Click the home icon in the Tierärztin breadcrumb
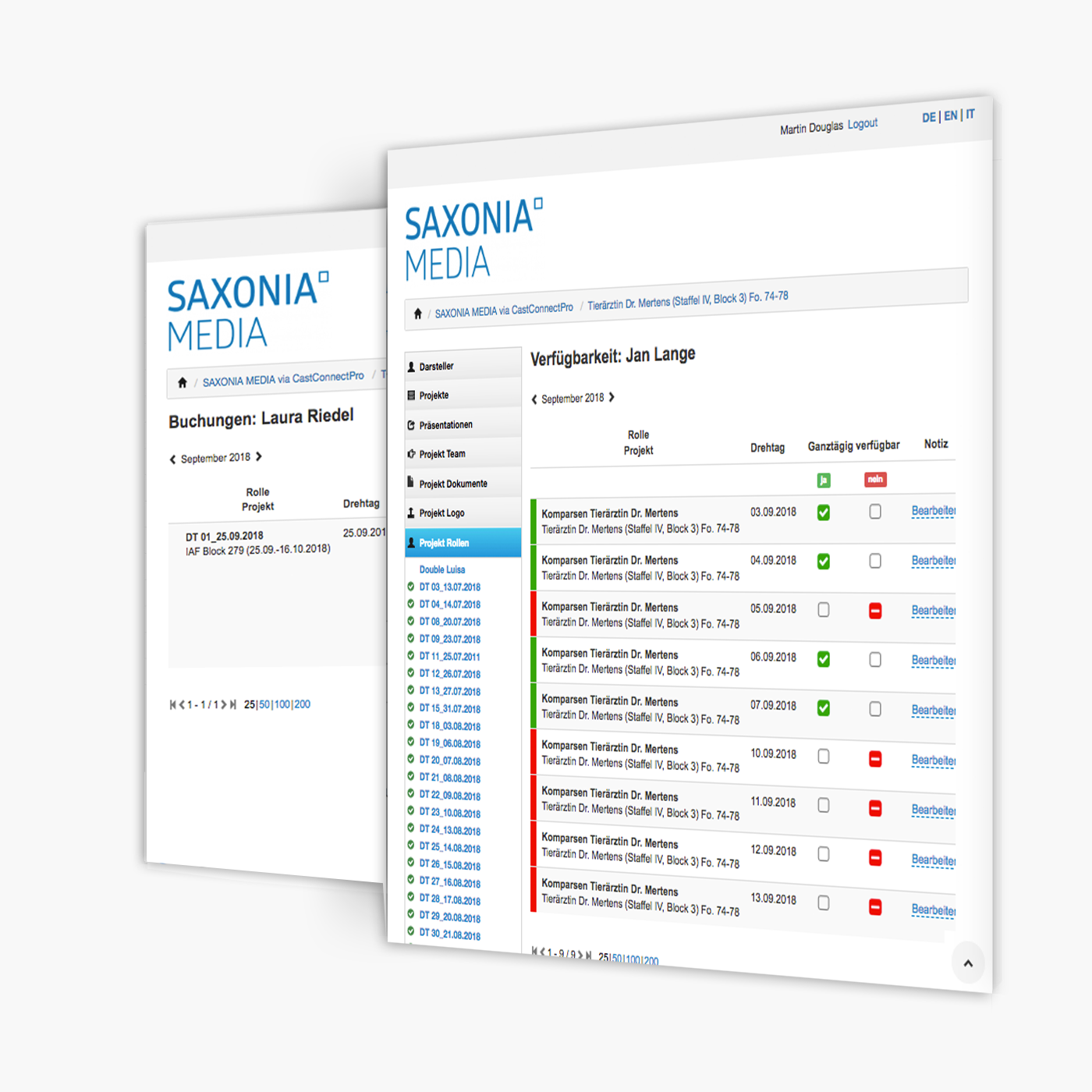This screenshot has width=1092, height=1092. [418, 314]
